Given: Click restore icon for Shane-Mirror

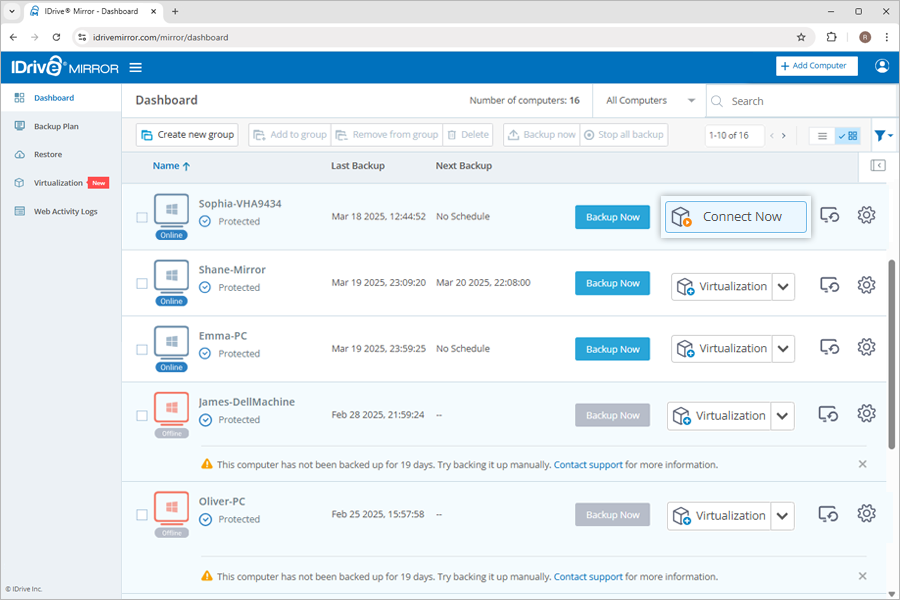Looking at the screenshot, I should (x=829, y=285).
